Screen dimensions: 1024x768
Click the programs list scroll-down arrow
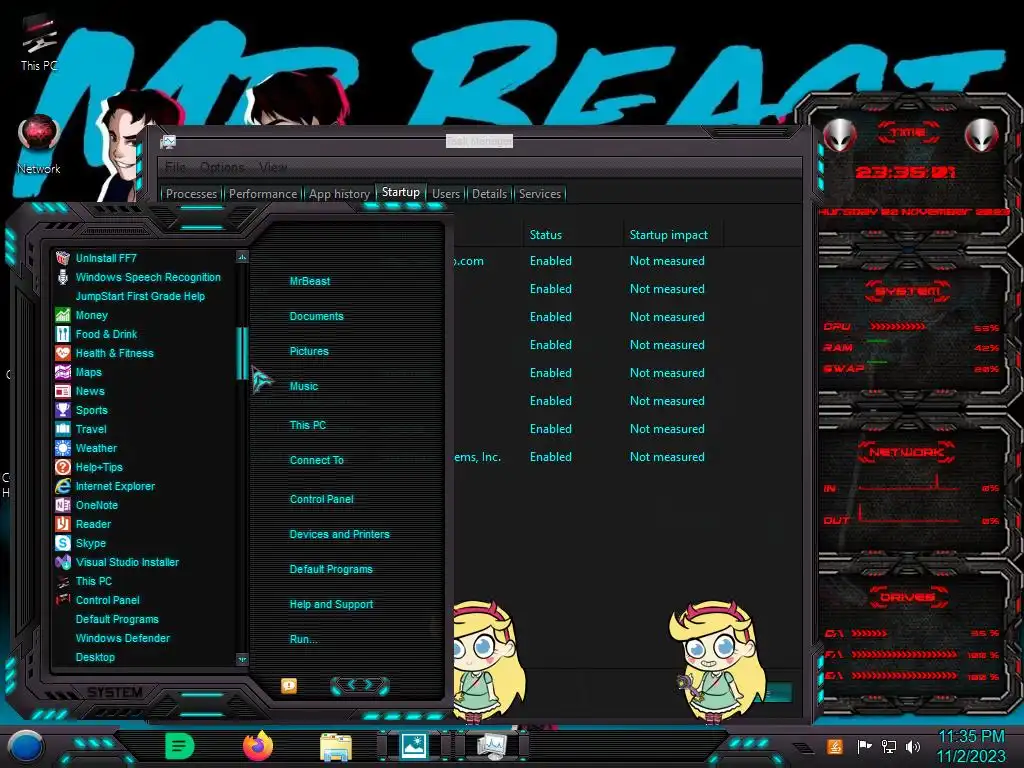pos(242,659)
